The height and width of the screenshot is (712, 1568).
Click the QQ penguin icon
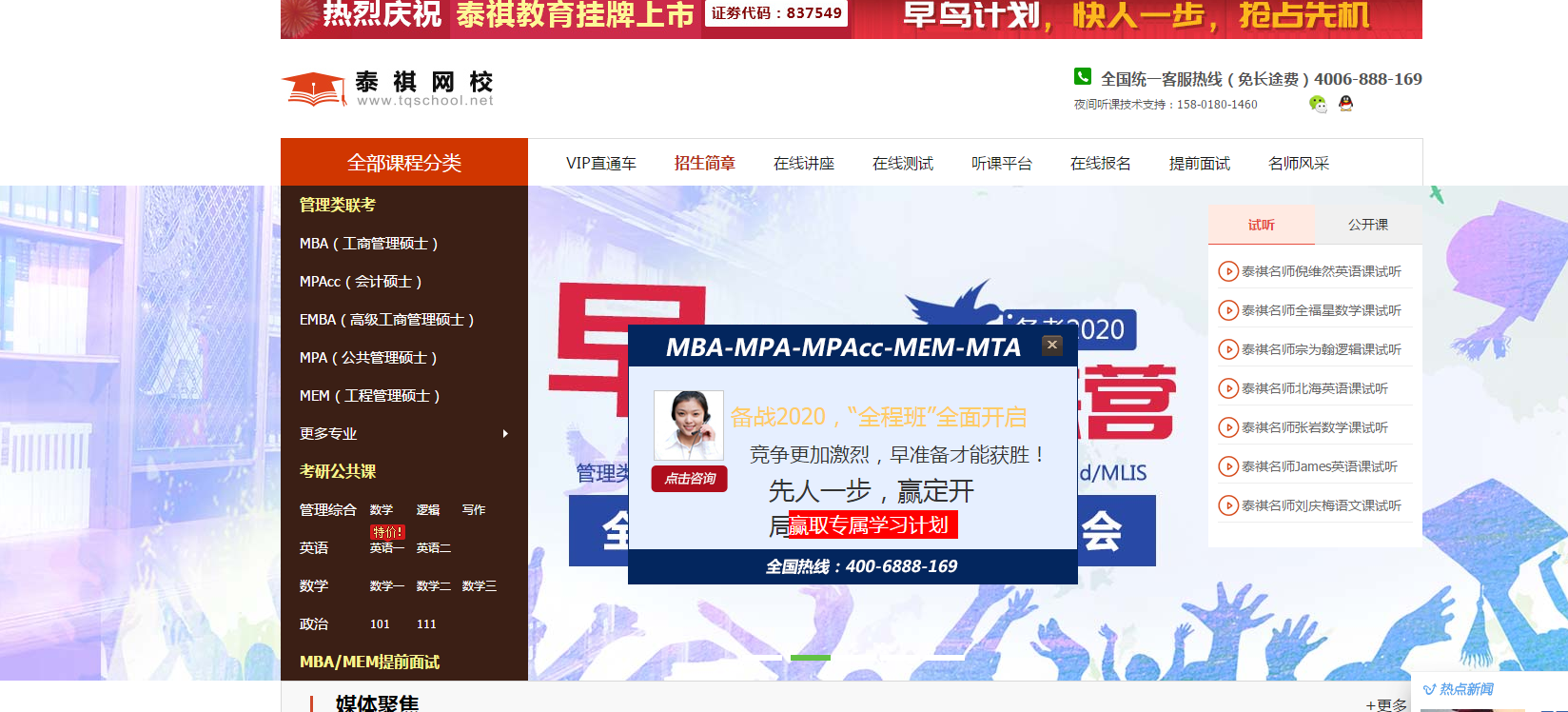pyautogui.click(x=1345, y=104)
